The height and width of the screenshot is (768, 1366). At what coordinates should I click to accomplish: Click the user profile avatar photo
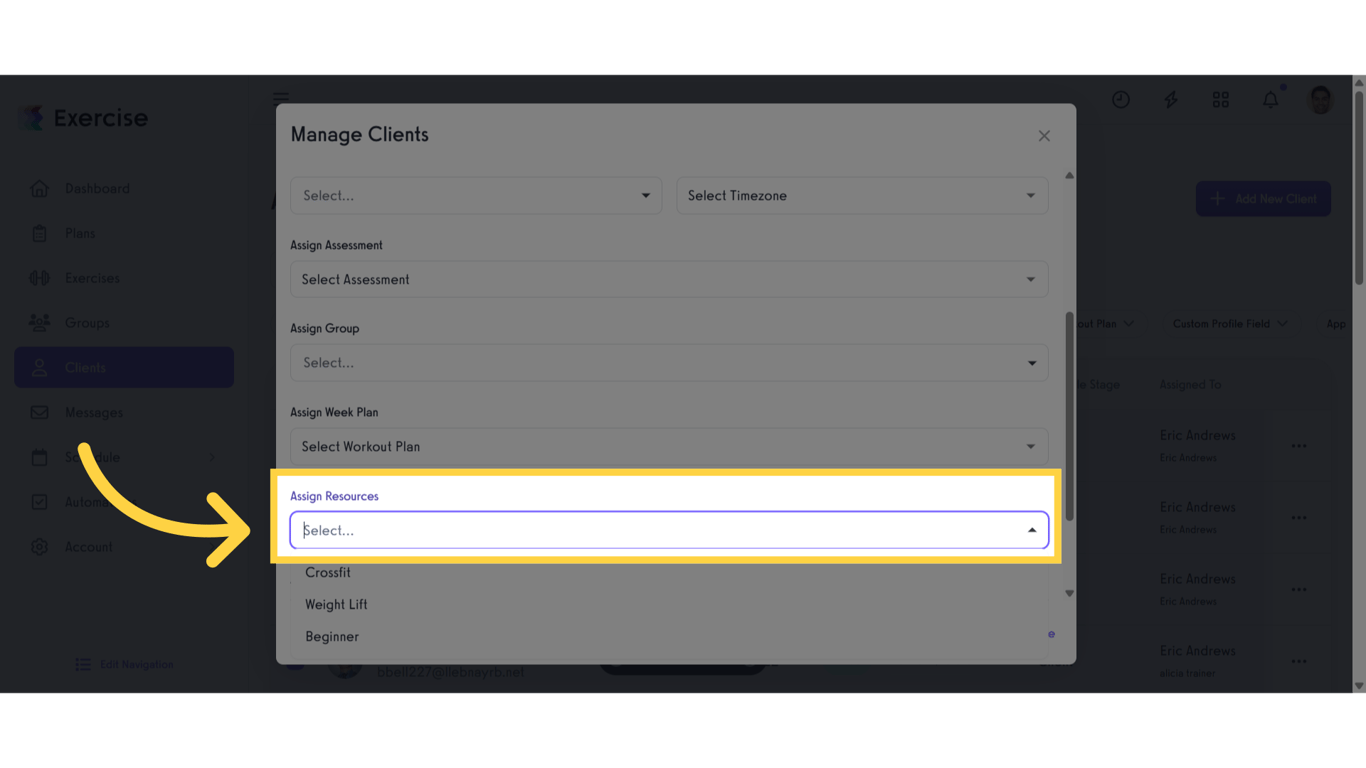coord(1320,99)
